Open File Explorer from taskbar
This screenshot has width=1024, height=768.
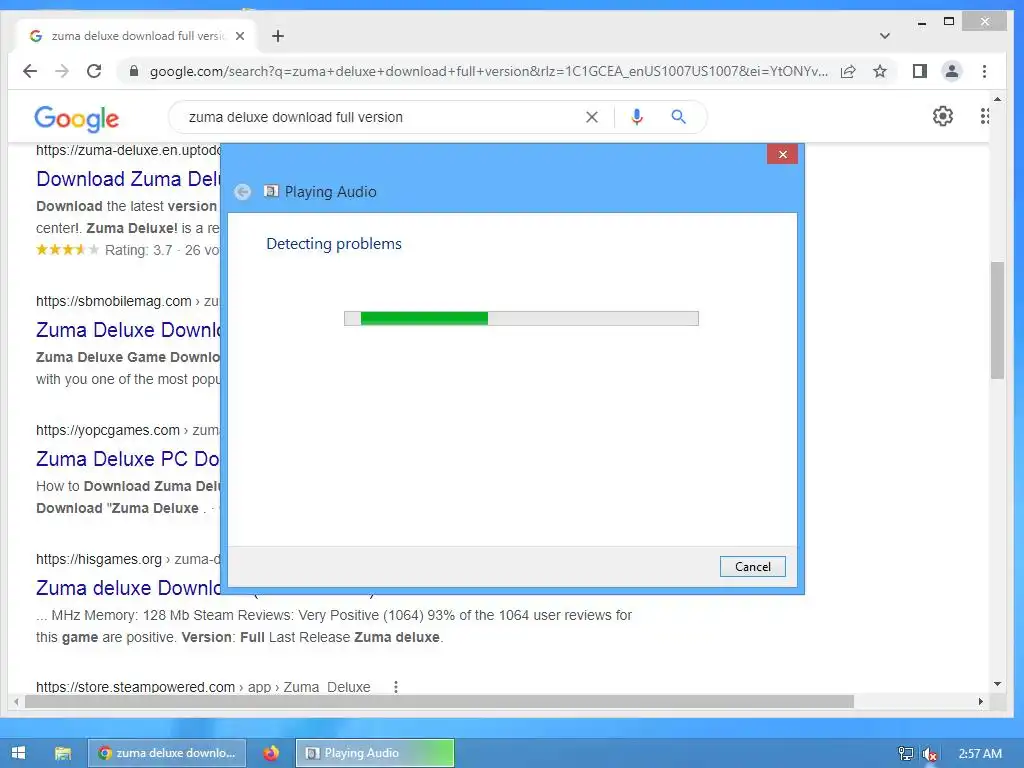(63, 753)
